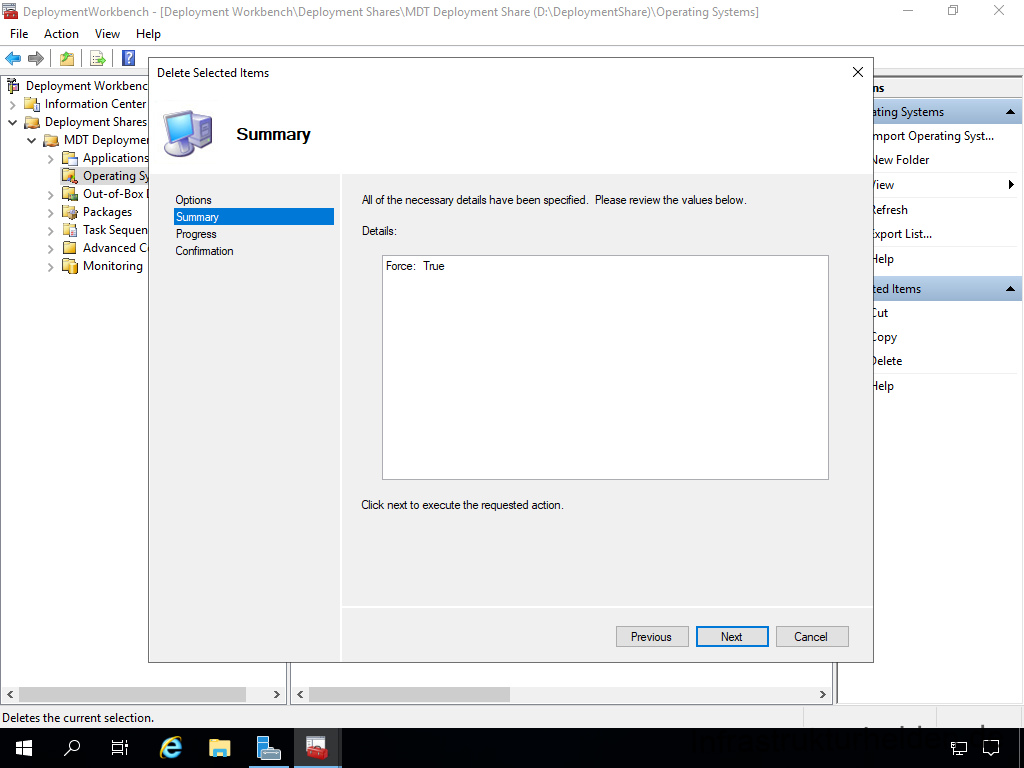Open the View menu in menu bar
This screenshot has height=768, width=1024.
click(107, 34)
